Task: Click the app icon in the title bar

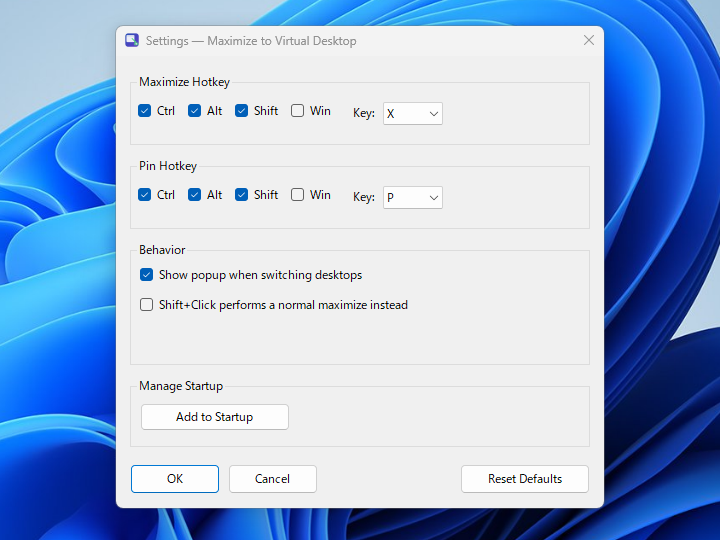Action: [x=132, y=40]
